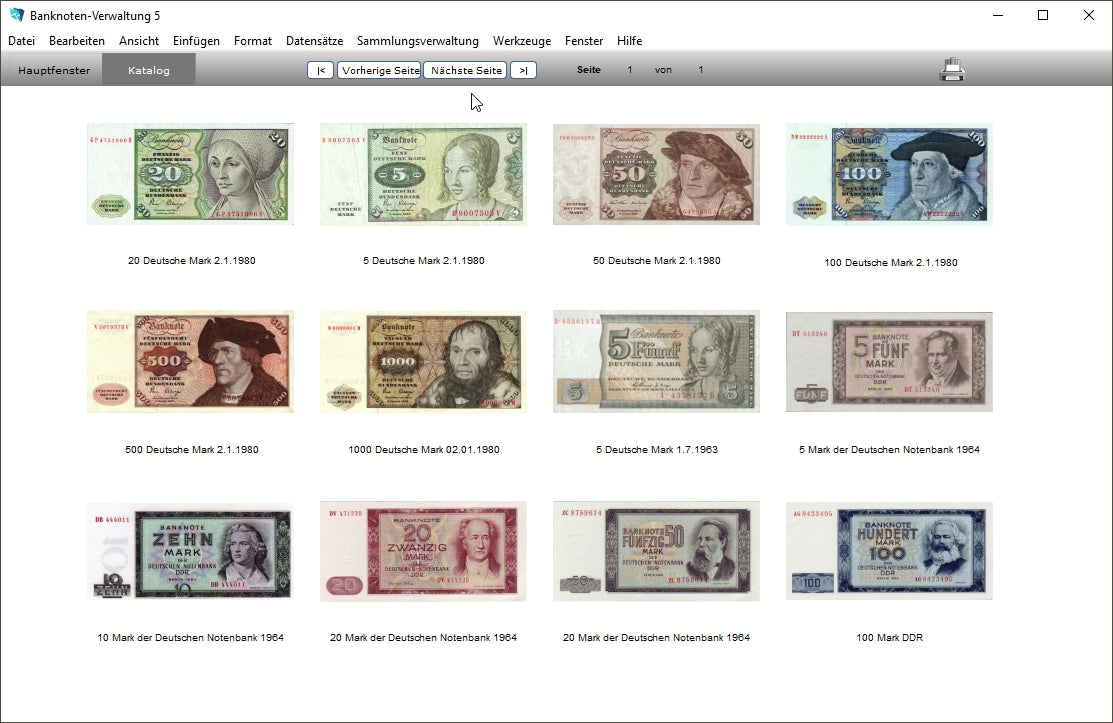Viewport: 1113px width, 723px height.
Task: Click the Banknoten-Verwaltung app icon in title bar
Action: [x=16, y=15]
